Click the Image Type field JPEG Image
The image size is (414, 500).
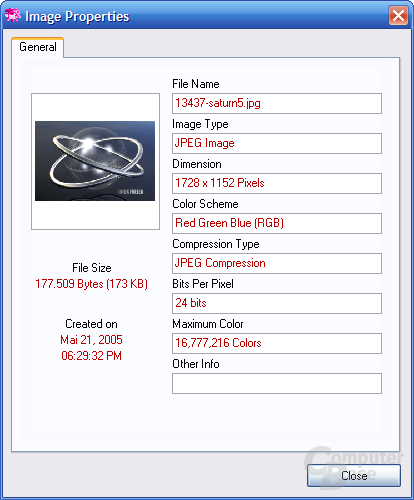tap(277, 143)
